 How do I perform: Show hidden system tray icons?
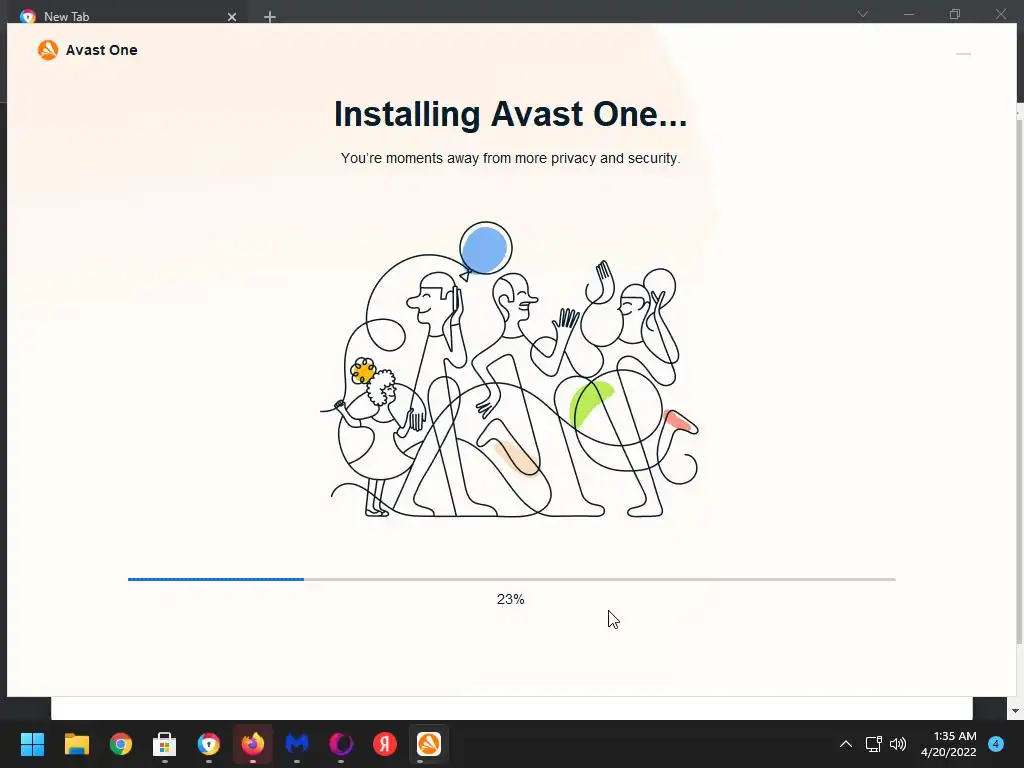pos(846,744)
